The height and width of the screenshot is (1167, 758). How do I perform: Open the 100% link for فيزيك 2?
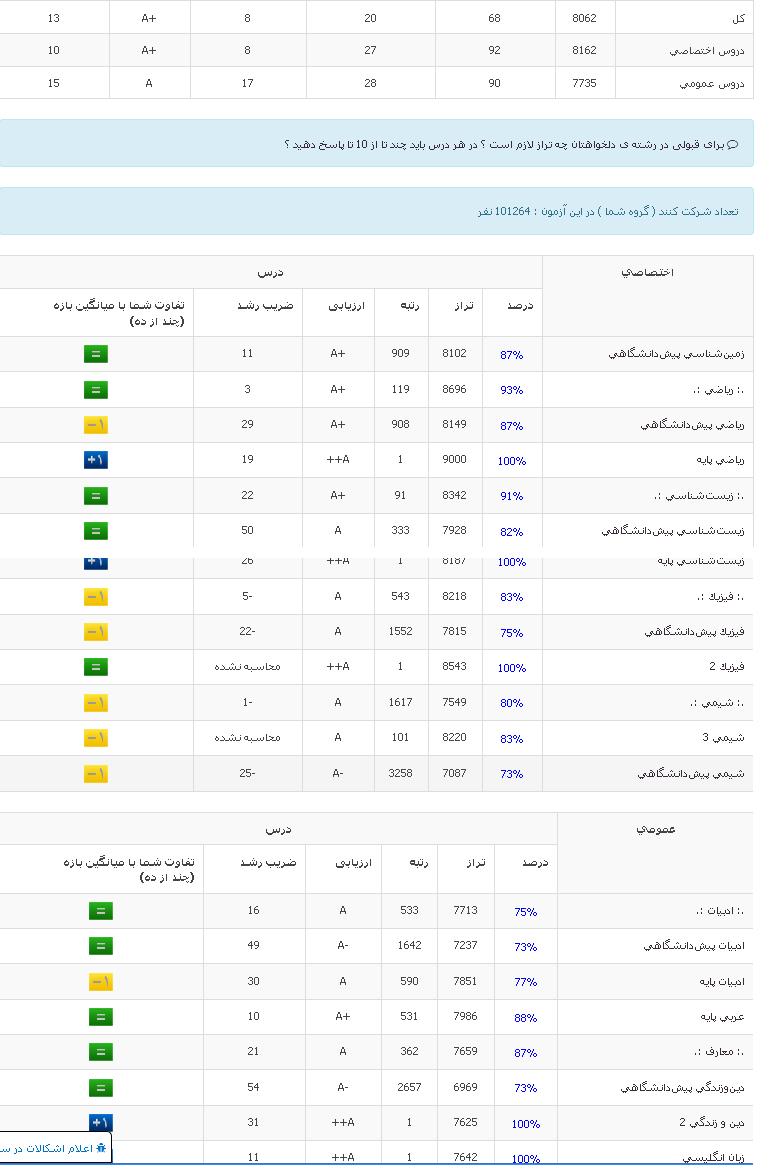(512, 668)
